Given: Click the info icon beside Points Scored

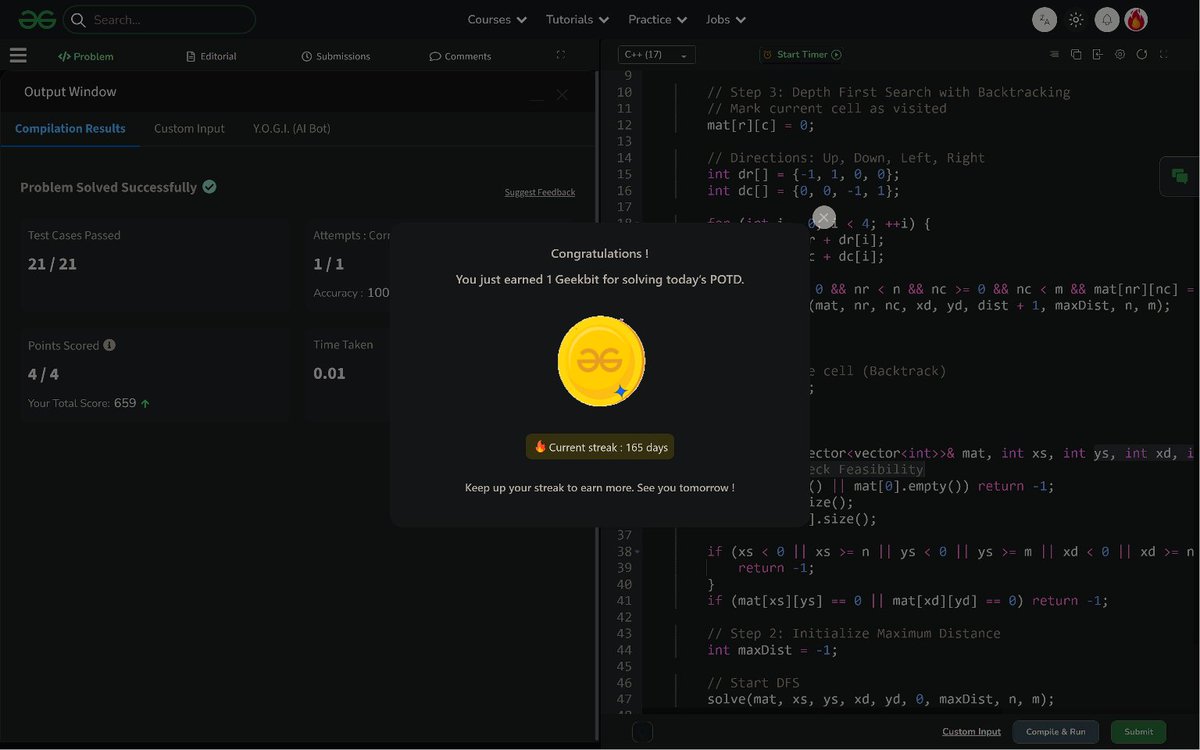Looking at the screenshot, I should (x=109, y=345).
